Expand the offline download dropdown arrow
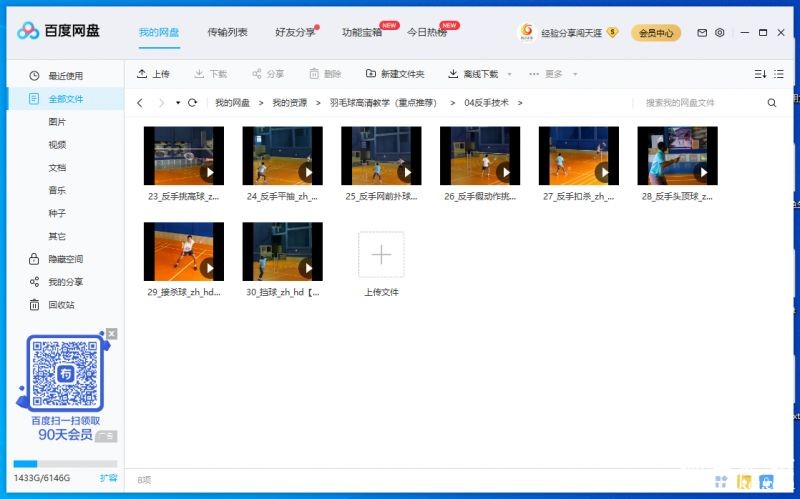 [509, 74]
